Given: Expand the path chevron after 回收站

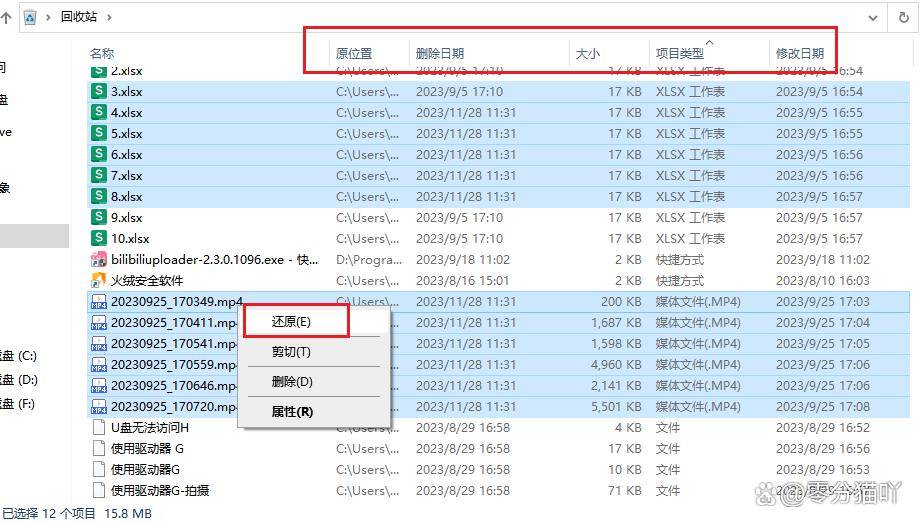Looking at the screenshot, I should point(109,17).
